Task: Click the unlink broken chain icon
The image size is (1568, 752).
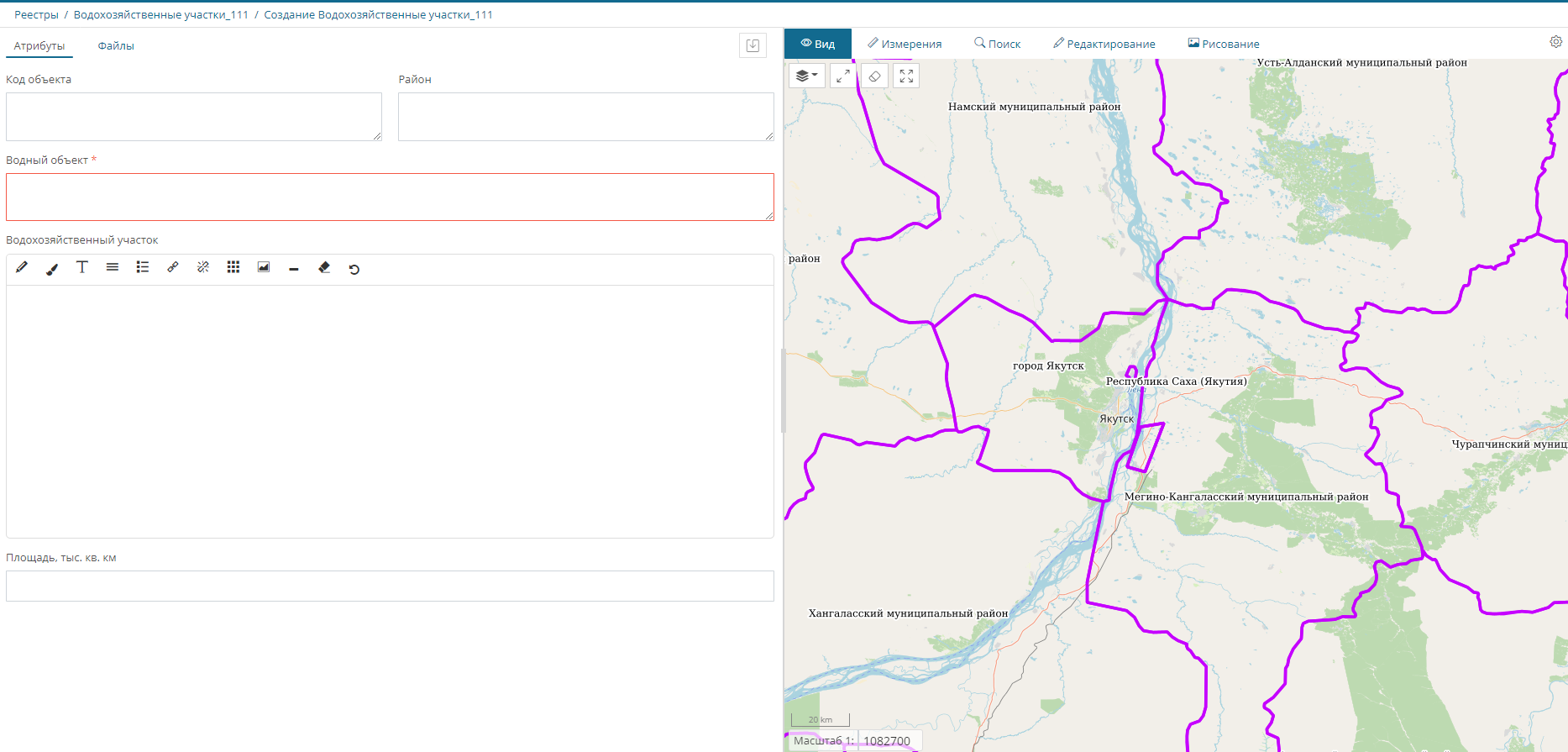Action: (203, 267)
